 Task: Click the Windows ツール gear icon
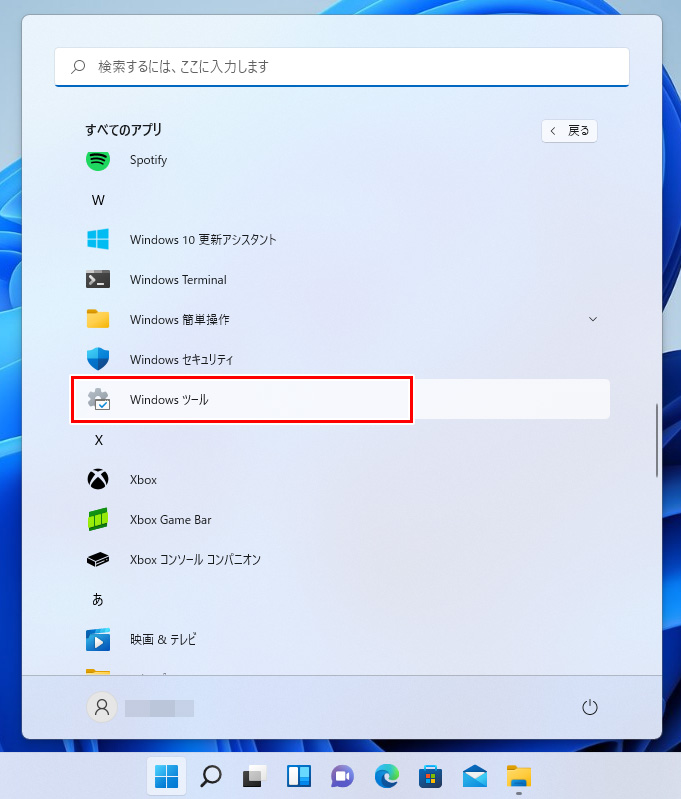point(98,399)
